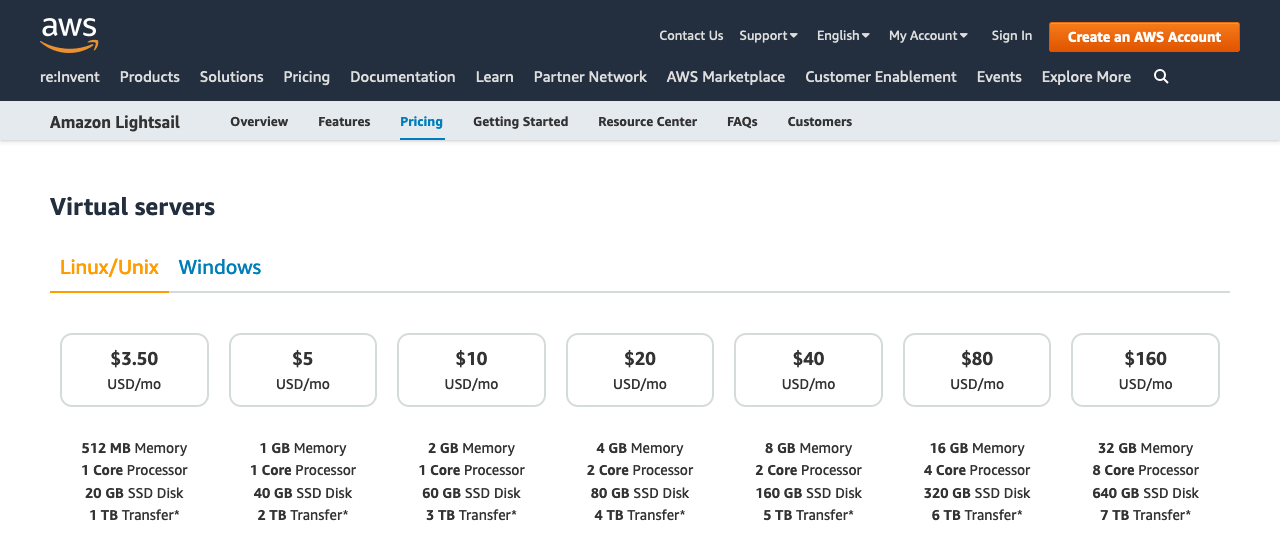Screen dimensions: 1280x536
Task: Click the 16 GB Memory text
Action: pyautogui.click(x=977, y=448)
